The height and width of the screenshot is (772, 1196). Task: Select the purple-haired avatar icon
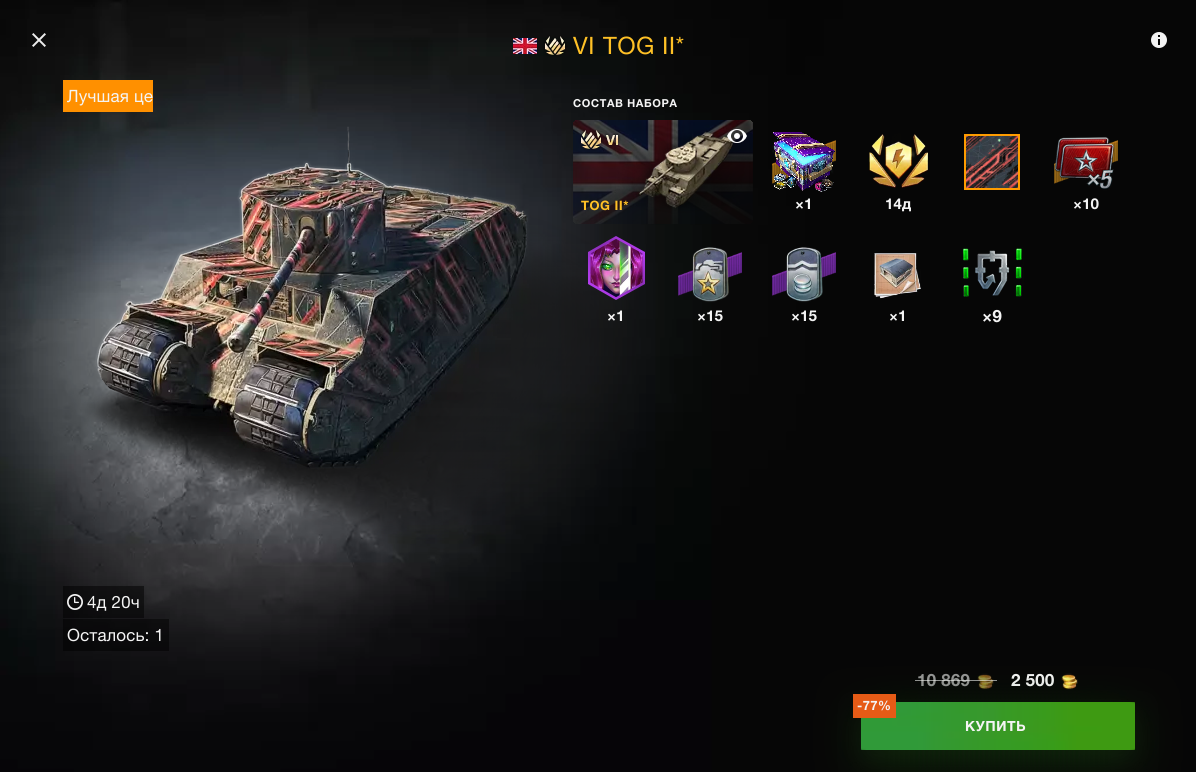[616, 268]
